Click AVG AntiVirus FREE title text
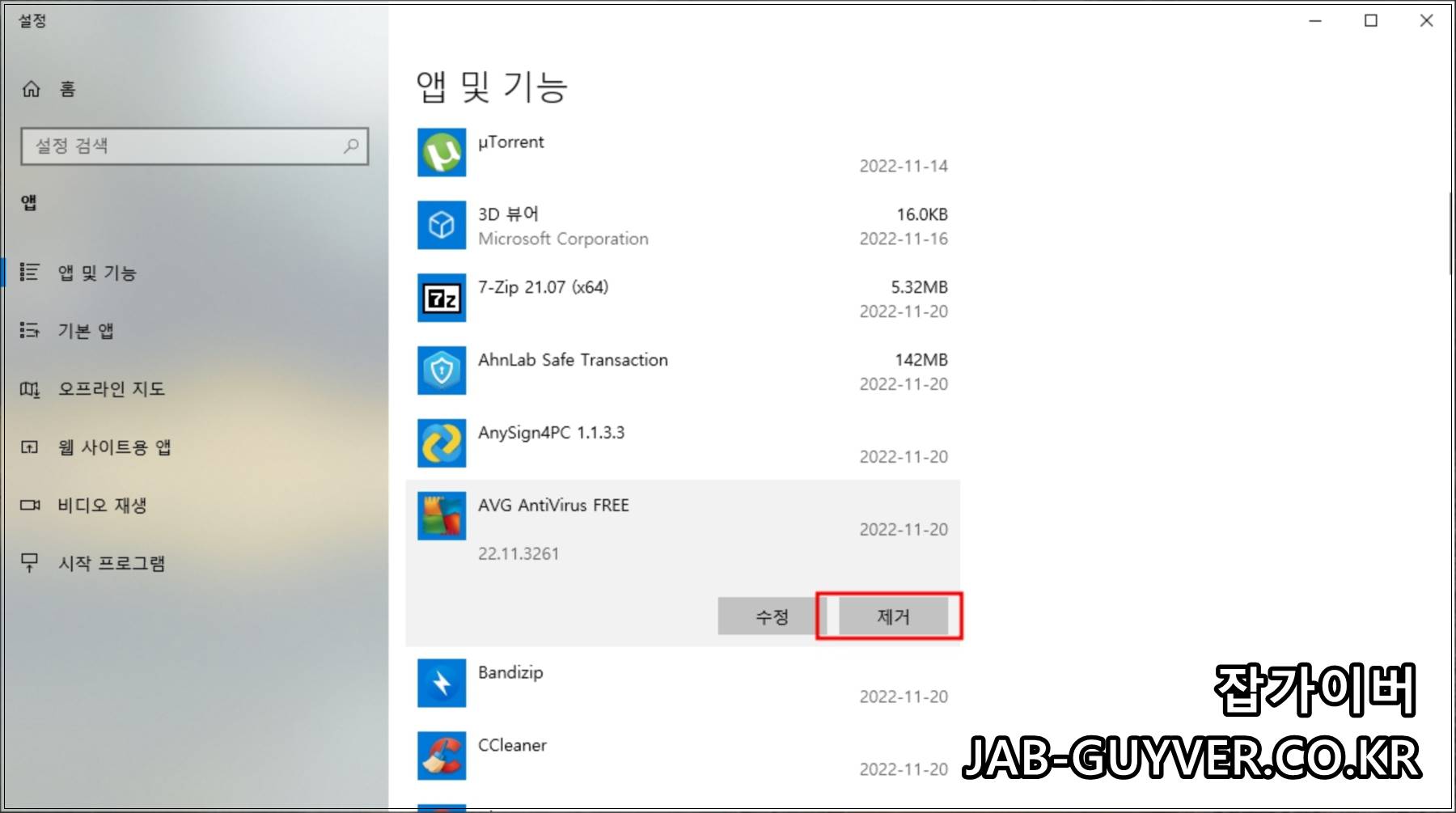 click(553, 506)
